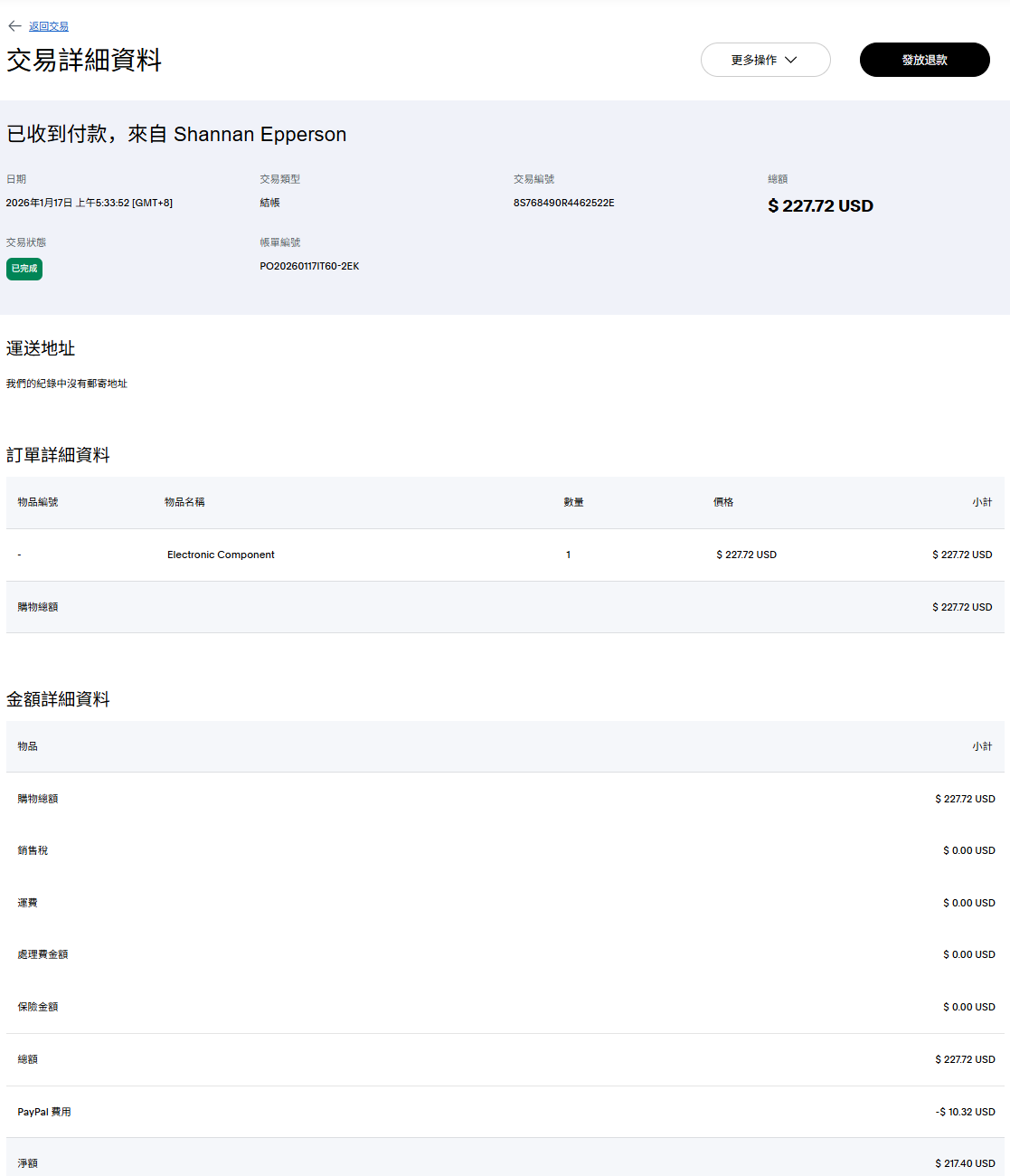Click the Electronic Component item name
The height and width of the screenshot is (1176, 1010).
(221, 555)
